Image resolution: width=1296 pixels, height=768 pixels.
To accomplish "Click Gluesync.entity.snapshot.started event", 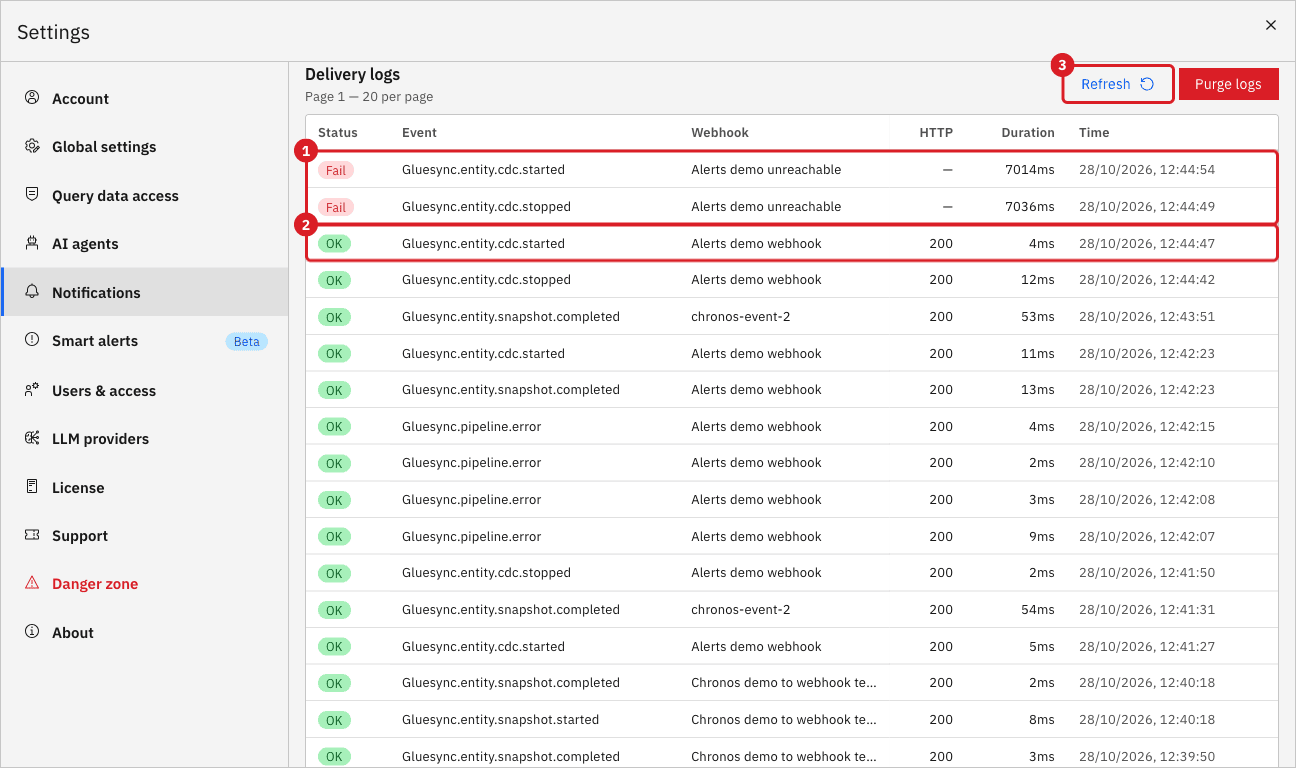I will tap(501, 719).
